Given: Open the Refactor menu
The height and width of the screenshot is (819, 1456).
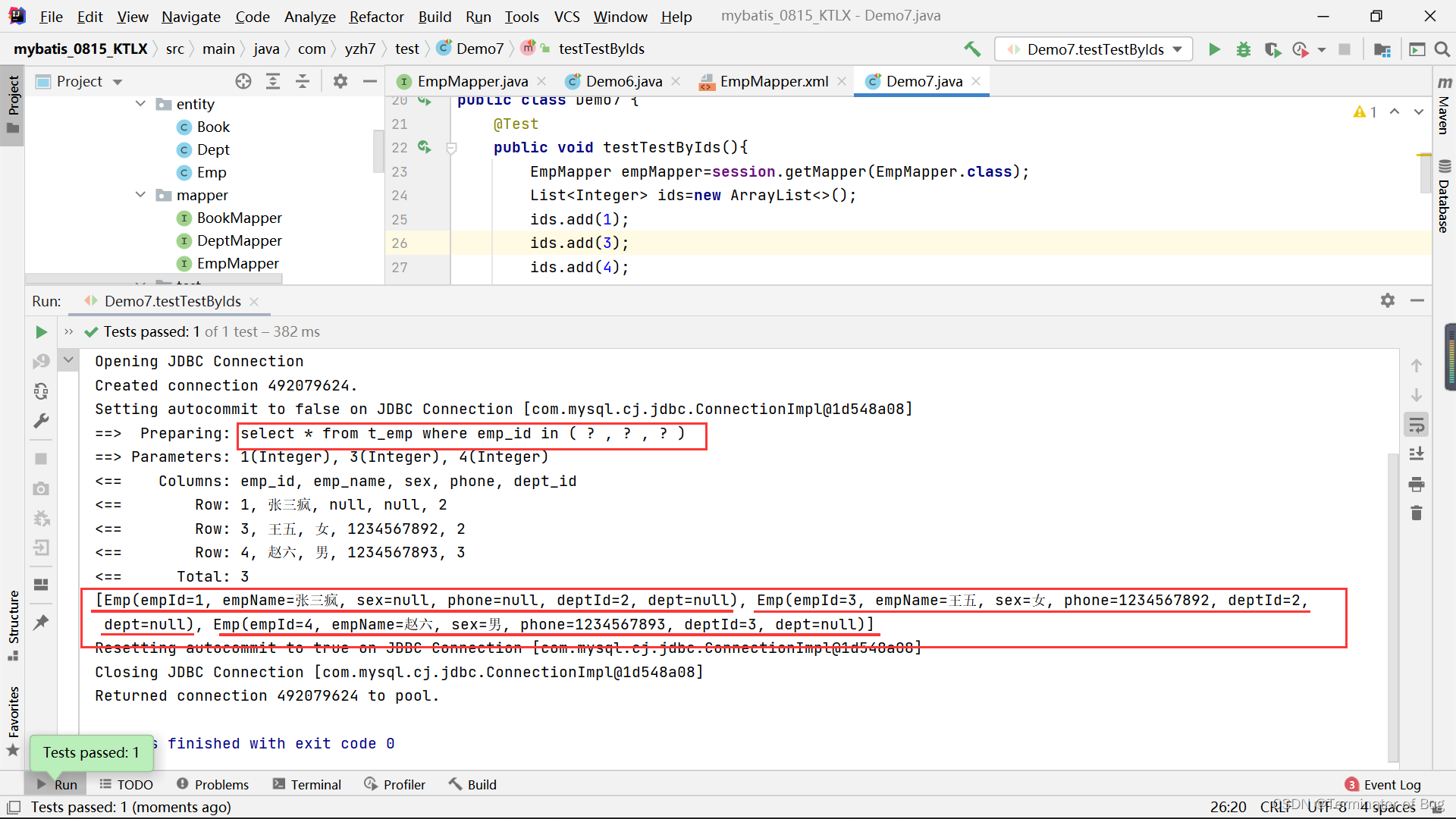Looking at the screenshot, I should tap(376, 17).
